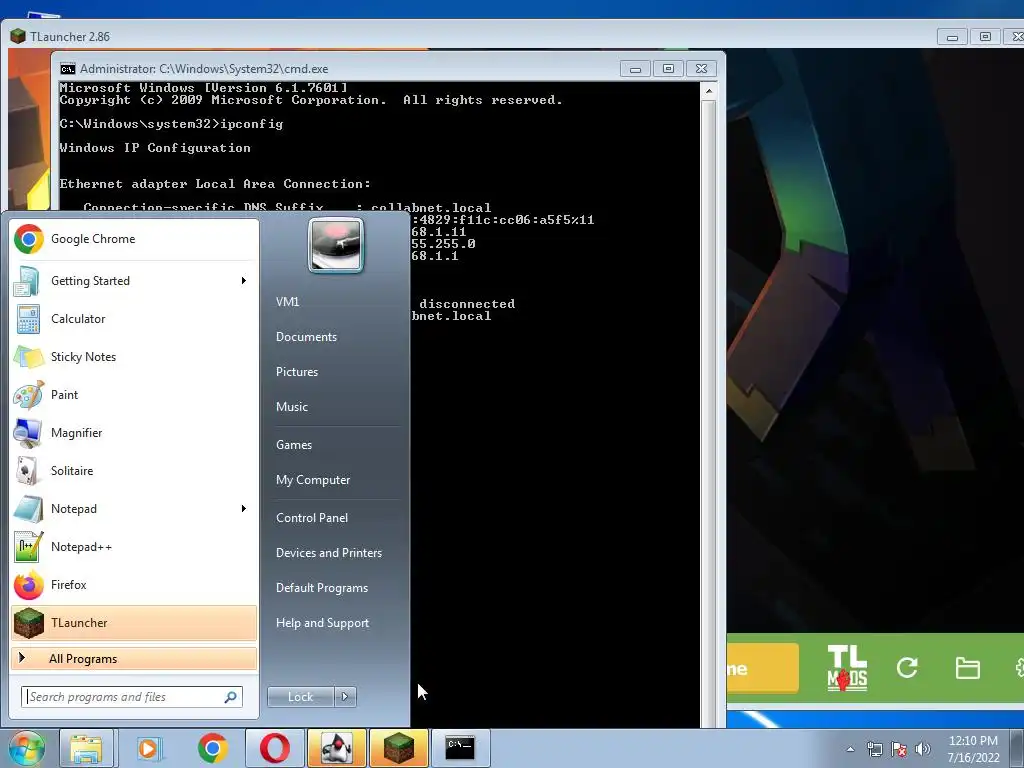Open Windows Explorer from the taskbar

click(86, 748)
